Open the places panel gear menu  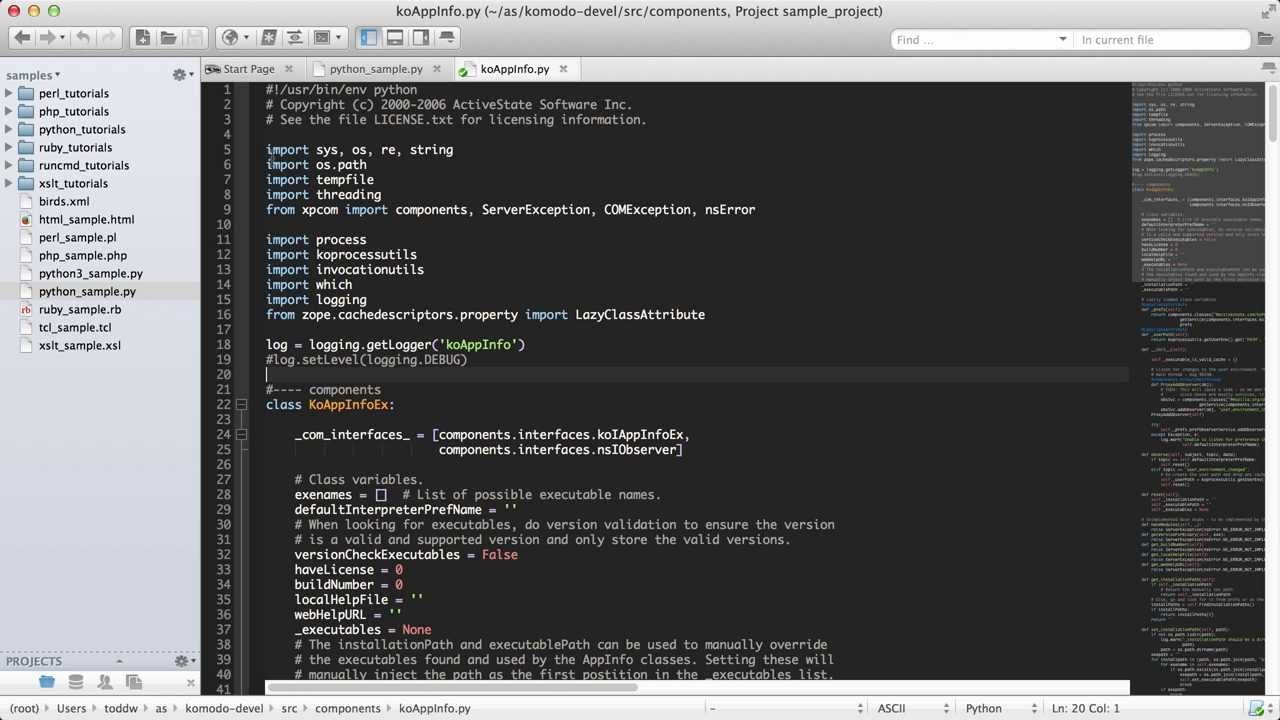point(182,75)
